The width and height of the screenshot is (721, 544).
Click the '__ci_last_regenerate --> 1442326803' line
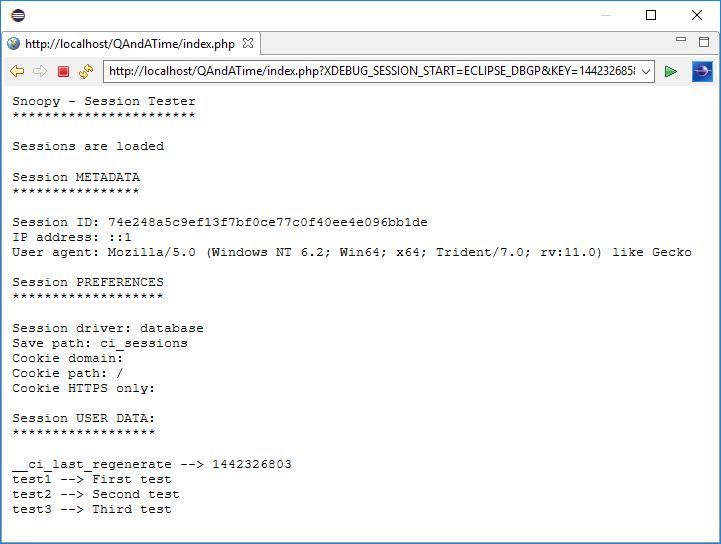152,464
